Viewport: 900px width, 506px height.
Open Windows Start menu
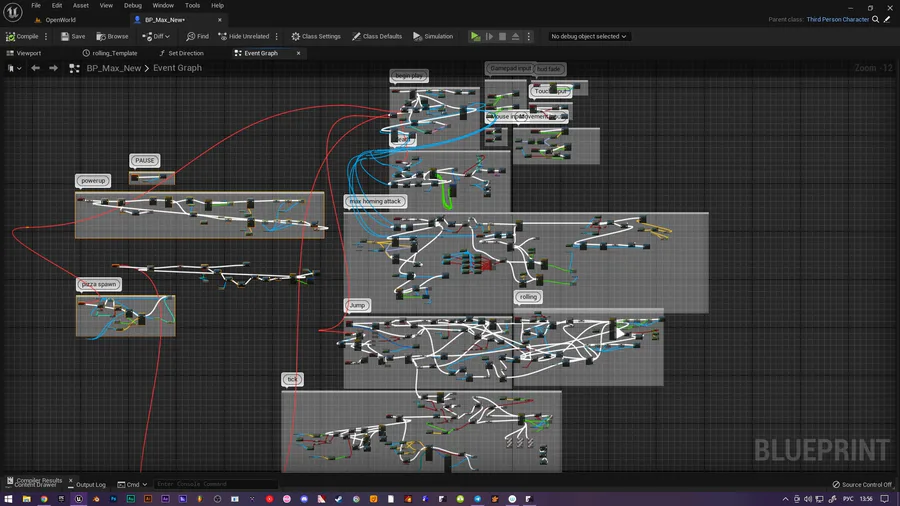[x=9, y=499]
